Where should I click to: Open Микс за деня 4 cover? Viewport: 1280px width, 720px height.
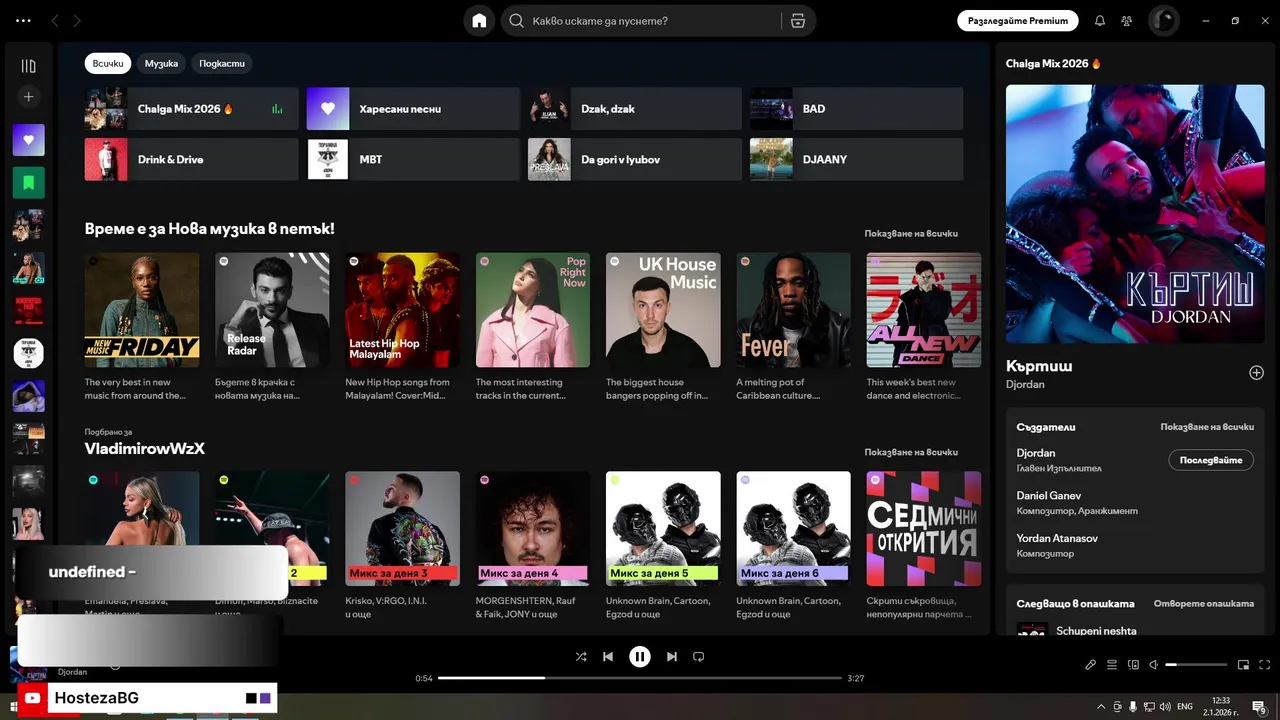point(533,529)
